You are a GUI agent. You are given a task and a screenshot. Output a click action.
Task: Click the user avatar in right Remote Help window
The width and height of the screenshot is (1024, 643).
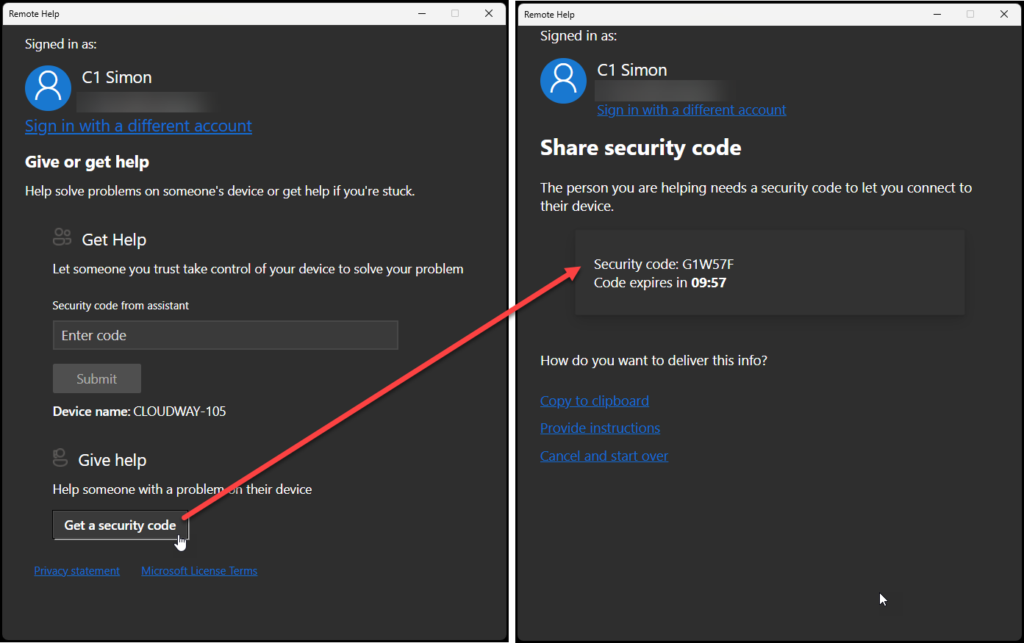pyautogui.click(x=563, y=80)
